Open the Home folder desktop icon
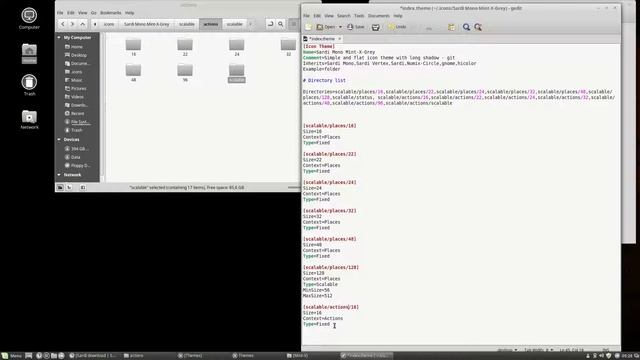Screen dimensions: 640x360 coord(29,53)
